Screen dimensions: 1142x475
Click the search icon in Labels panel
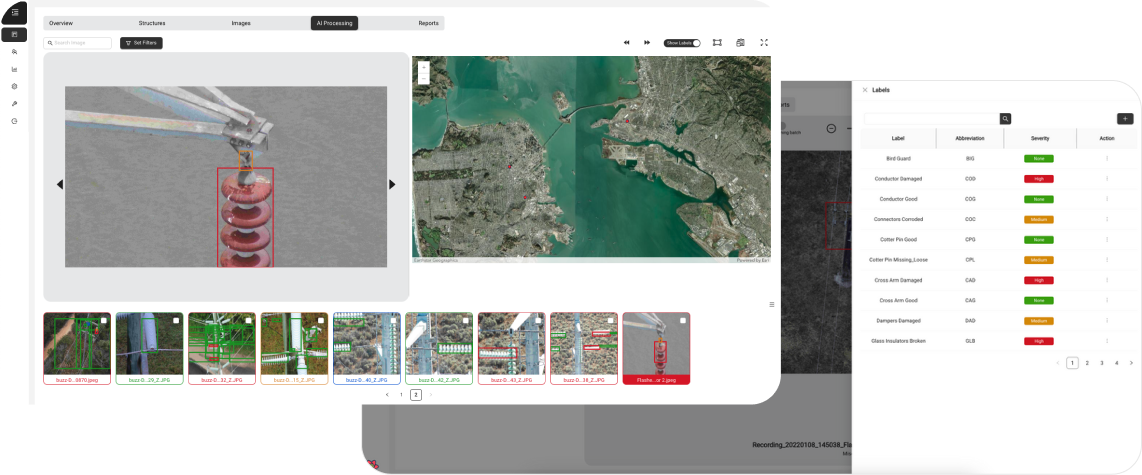tap(1006, 118)
